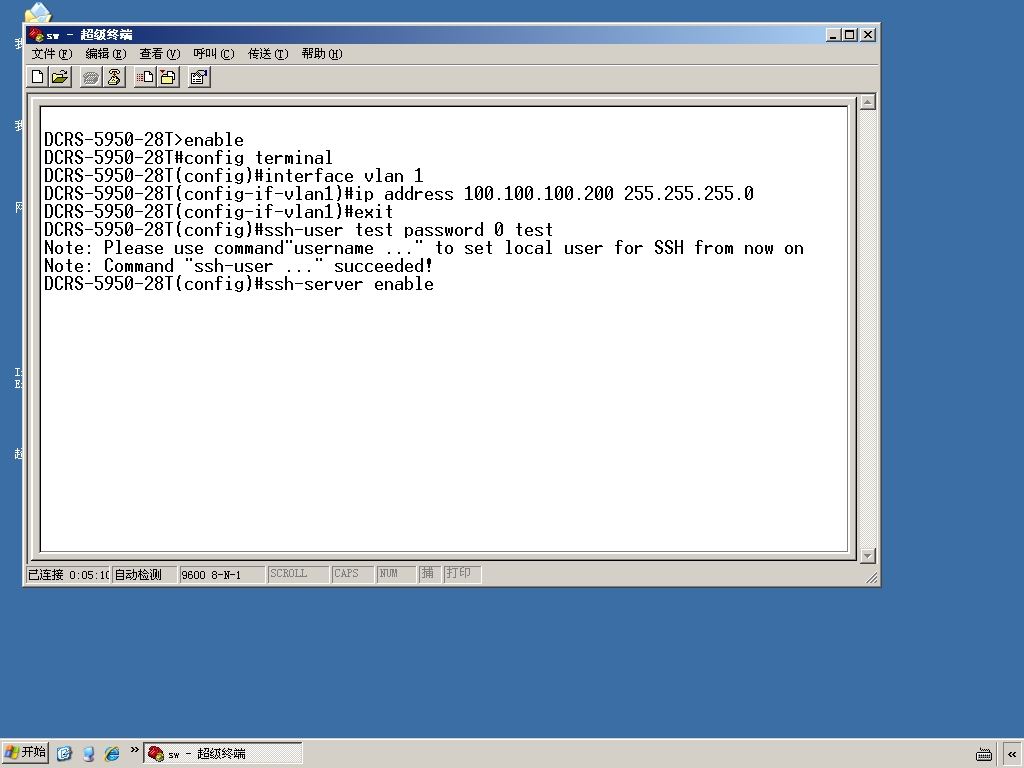Open the 帮助(H) menu
Screen dimensions: 1024x768
click(322, 54)
